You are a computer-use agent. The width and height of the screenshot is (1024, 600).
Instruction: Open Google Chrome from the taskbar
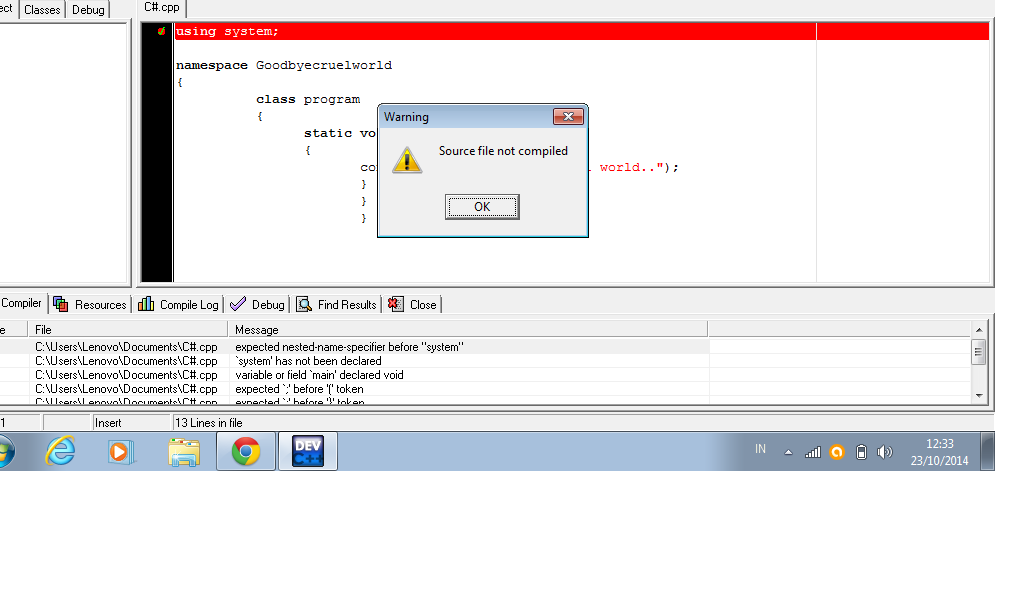point(246,451)
